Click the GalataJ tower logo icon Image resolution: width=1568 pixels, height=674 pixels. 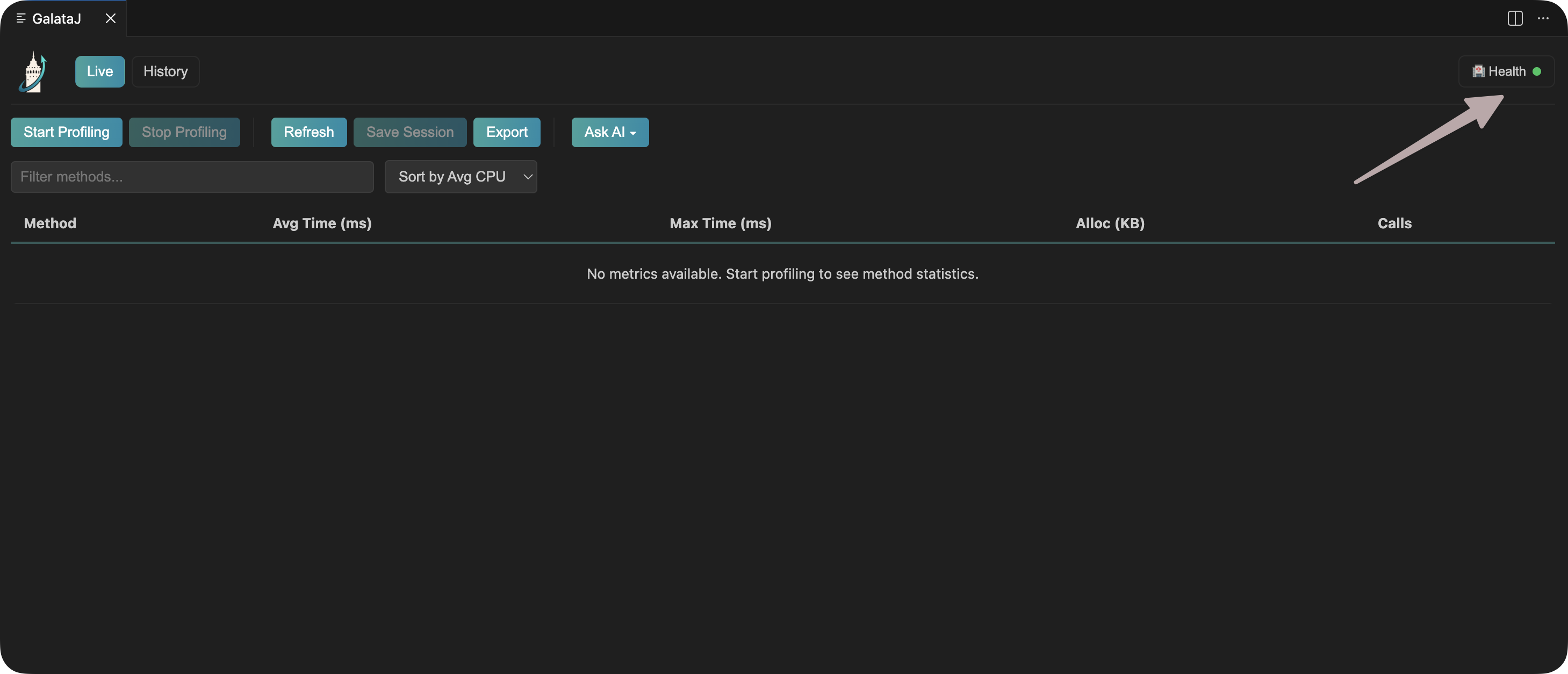pos(33,72)
